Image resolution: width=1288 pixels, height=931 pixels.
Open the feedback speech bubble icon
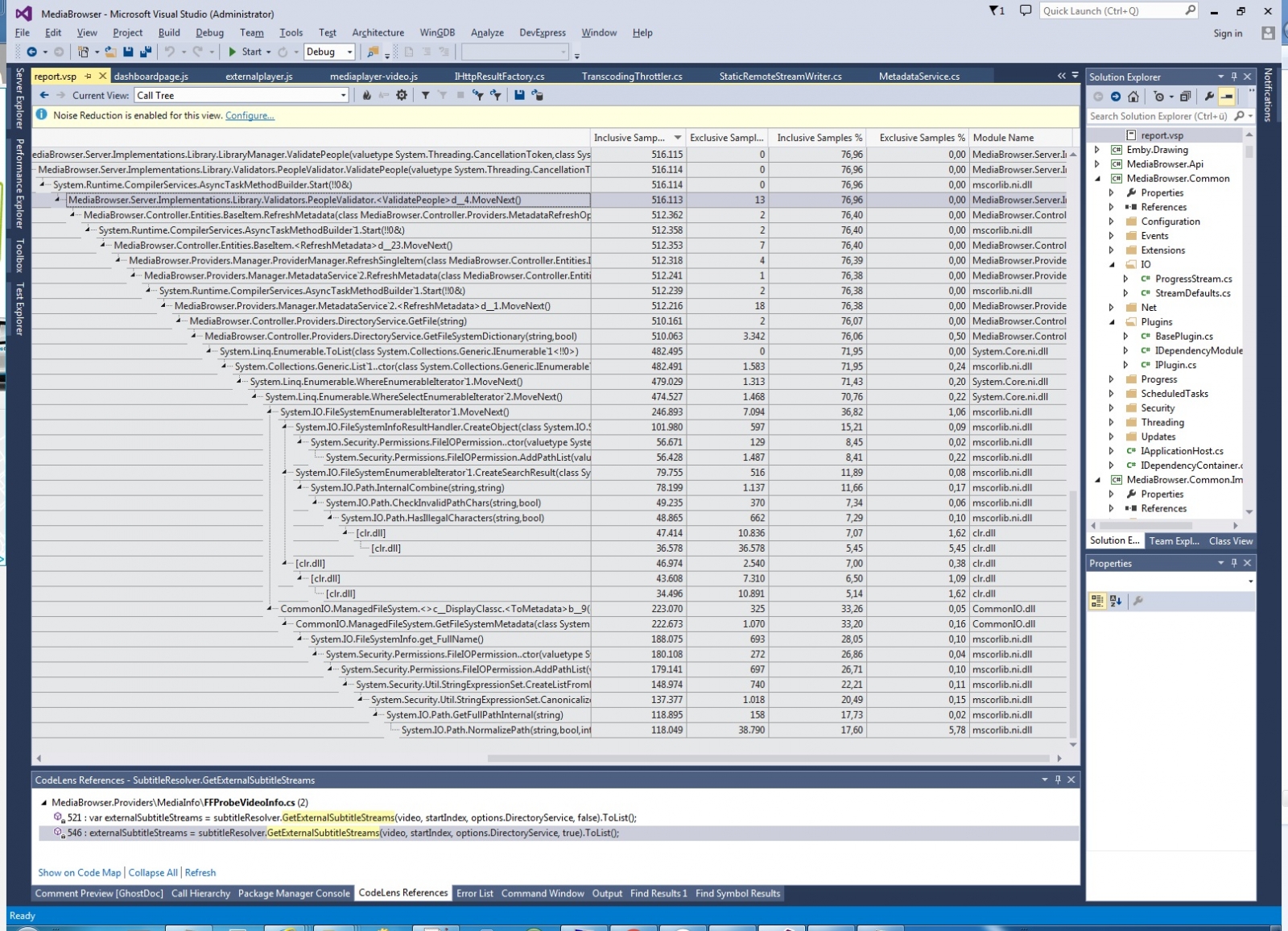point(1025,11)
